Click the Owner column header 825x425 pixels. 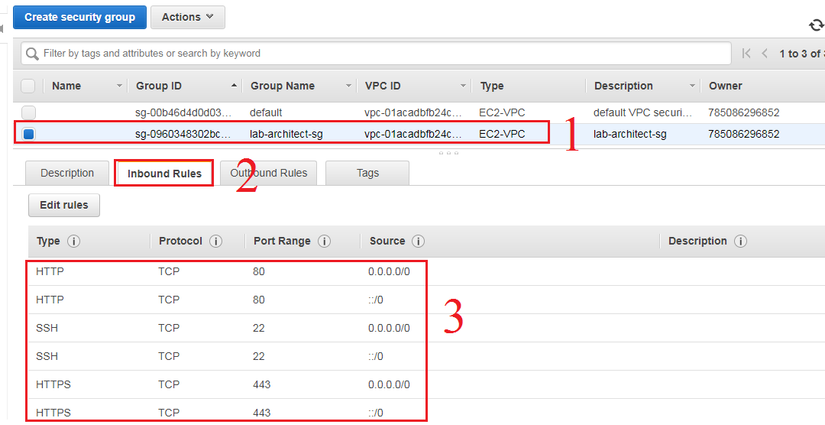pyautogui.click(x=725, y=86)
